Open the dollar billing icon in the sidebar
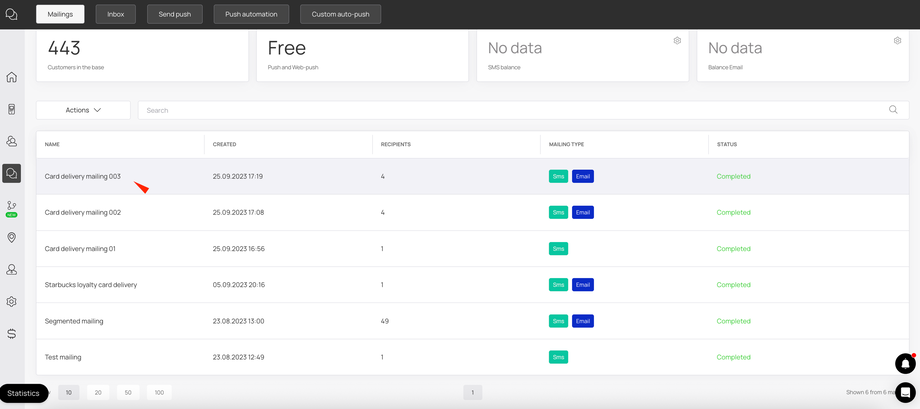The image size is (920, 409). tap(11, 333)
